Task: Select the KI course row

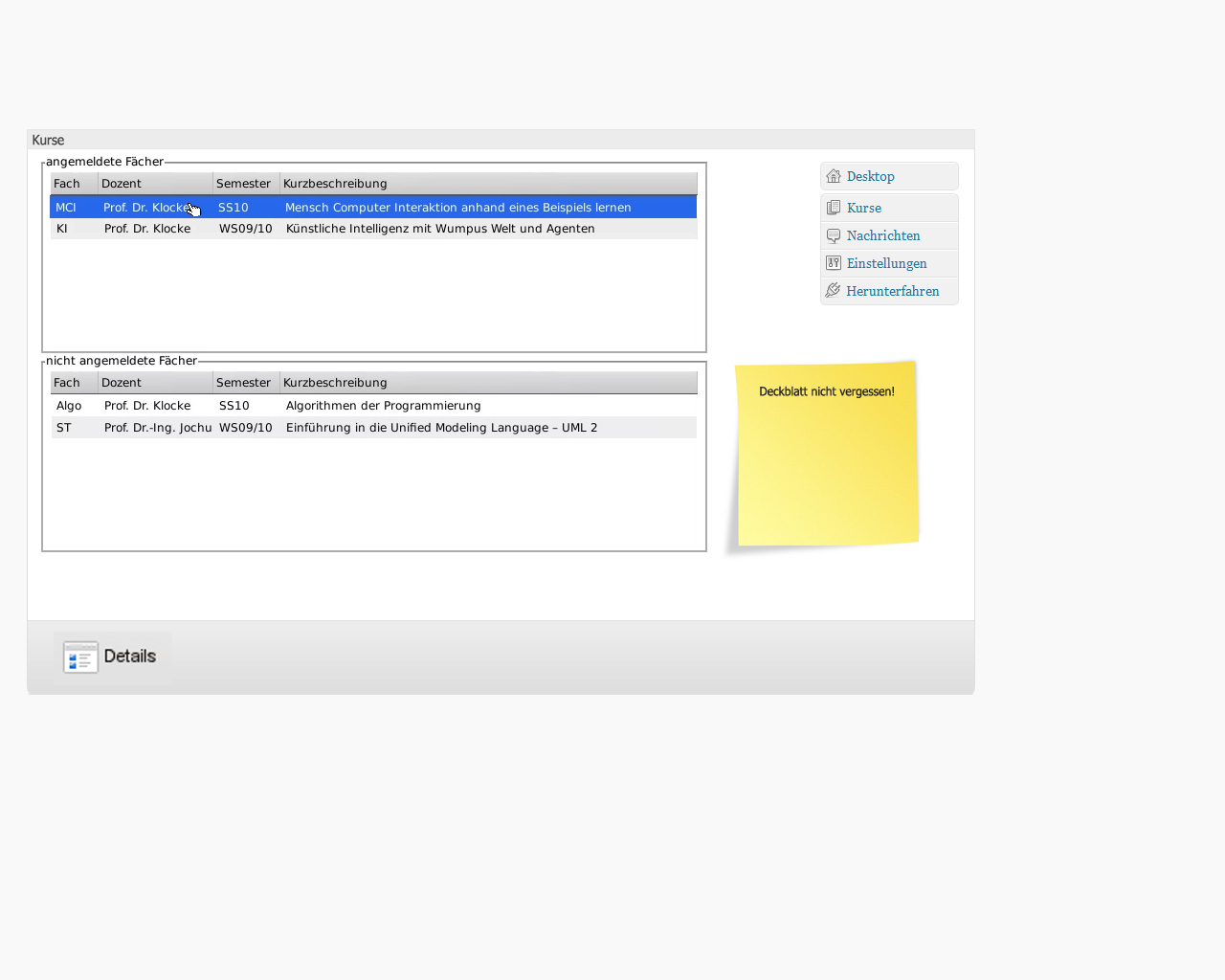Action: [373, 229]
